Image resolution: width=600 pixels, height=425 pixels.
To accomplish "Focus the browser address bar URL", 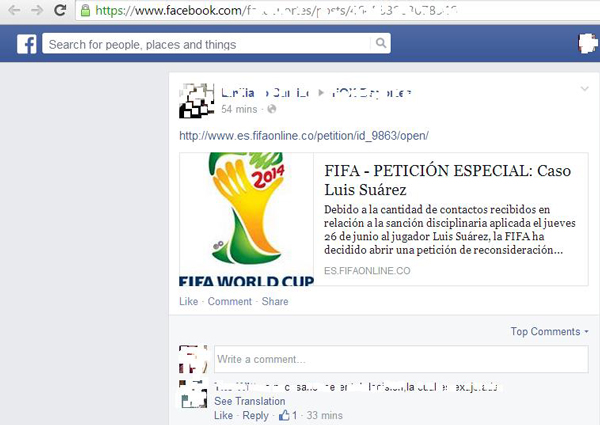I will click(276, 10).
